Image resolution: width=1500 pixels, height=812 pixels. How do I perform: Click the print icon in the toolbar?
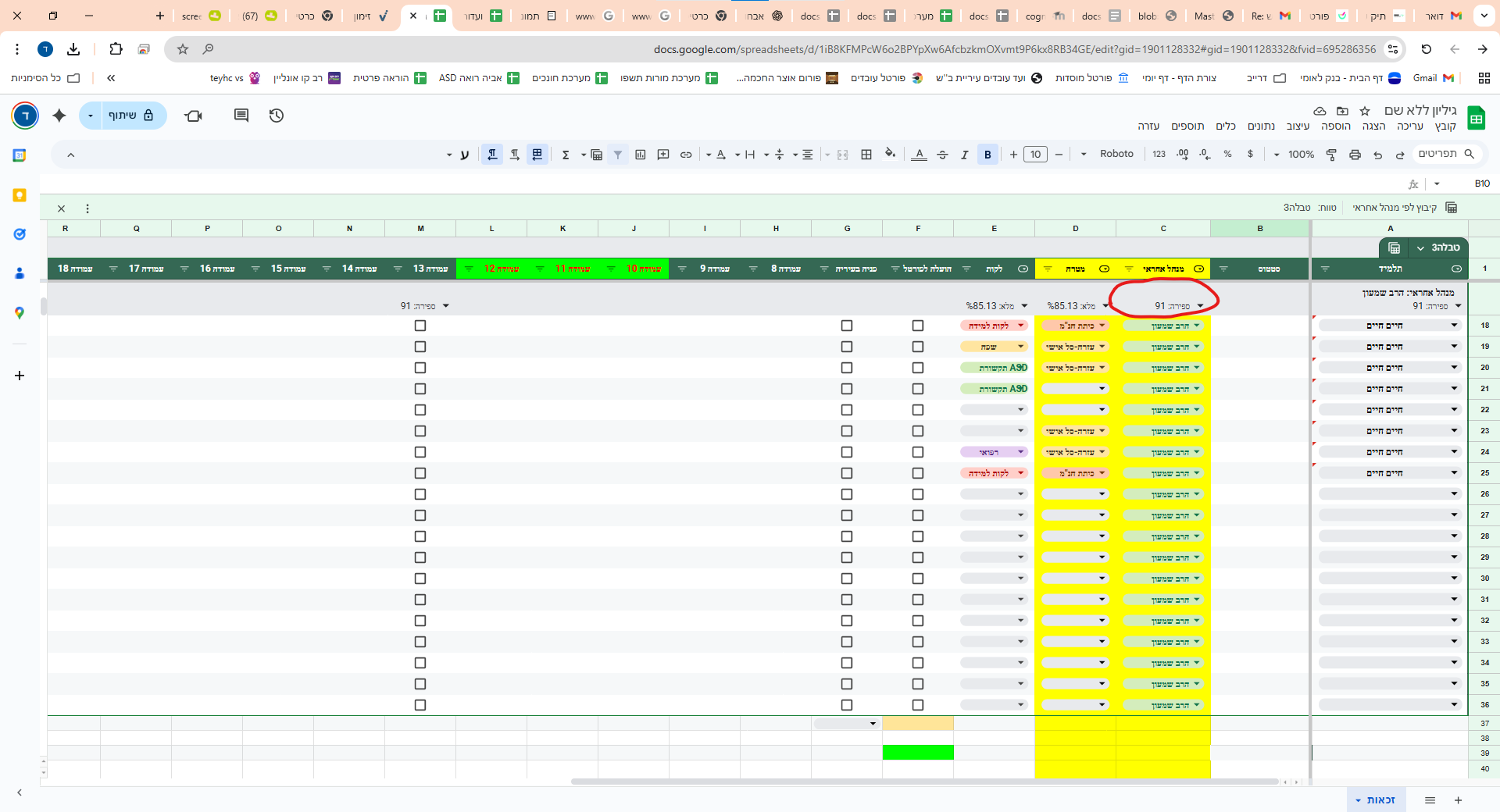[1355, 155]
